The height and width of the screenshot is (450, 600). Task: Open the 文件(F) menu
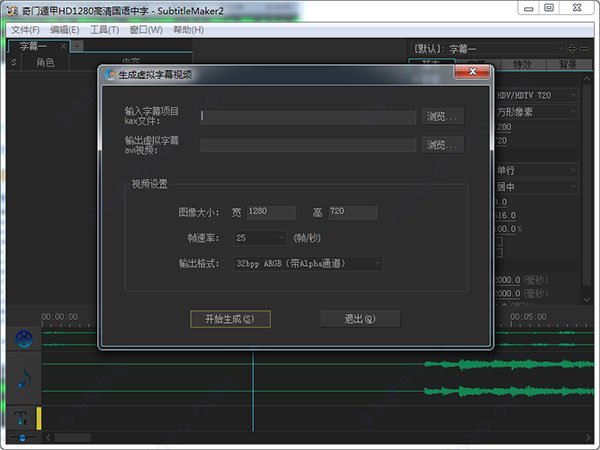pos(25,30)
